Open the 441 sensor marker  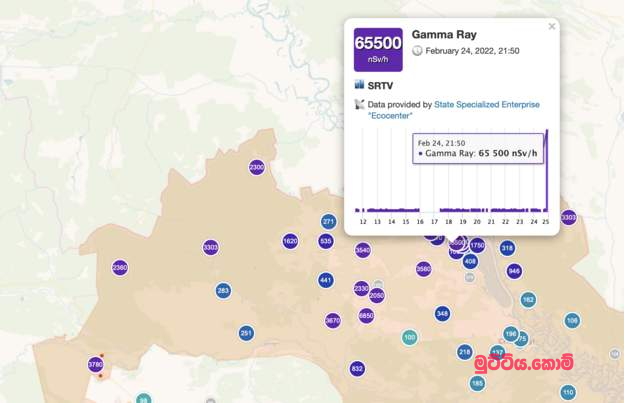tap(326, 281)
